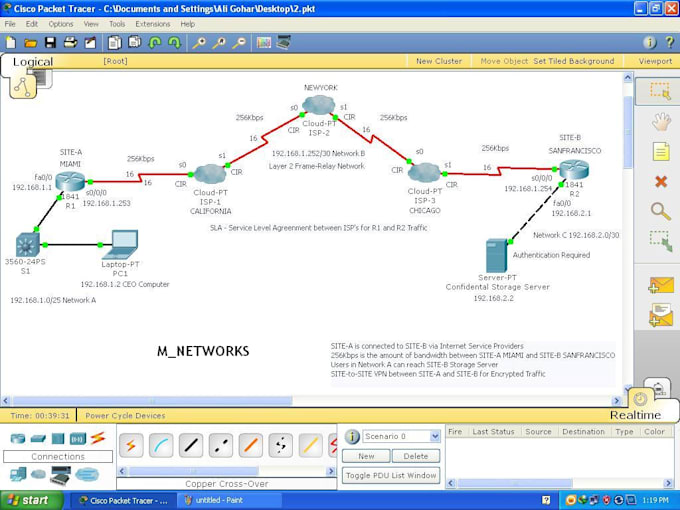Delete the current scenario
Viewport: 680px width, 510px height.
click(x=416, y=456)
